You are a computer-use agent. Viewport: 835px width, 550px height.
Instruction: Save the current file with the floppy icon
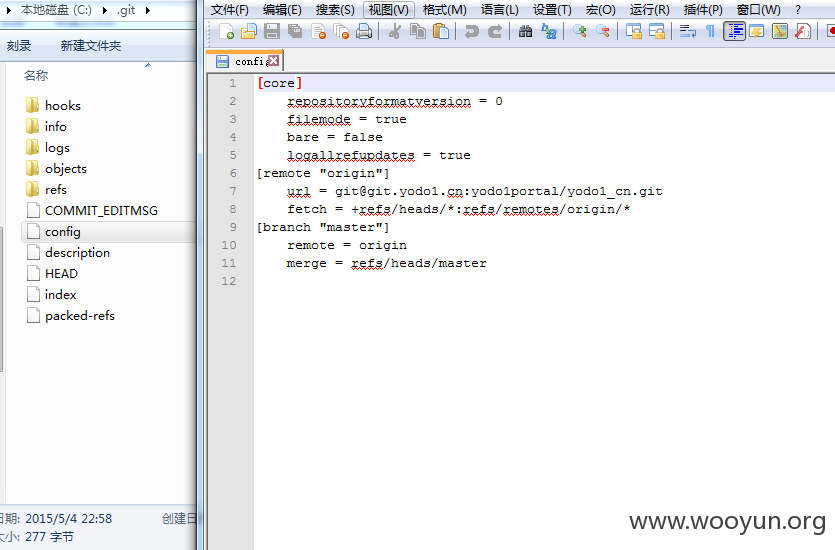click(x=272, y=31)
